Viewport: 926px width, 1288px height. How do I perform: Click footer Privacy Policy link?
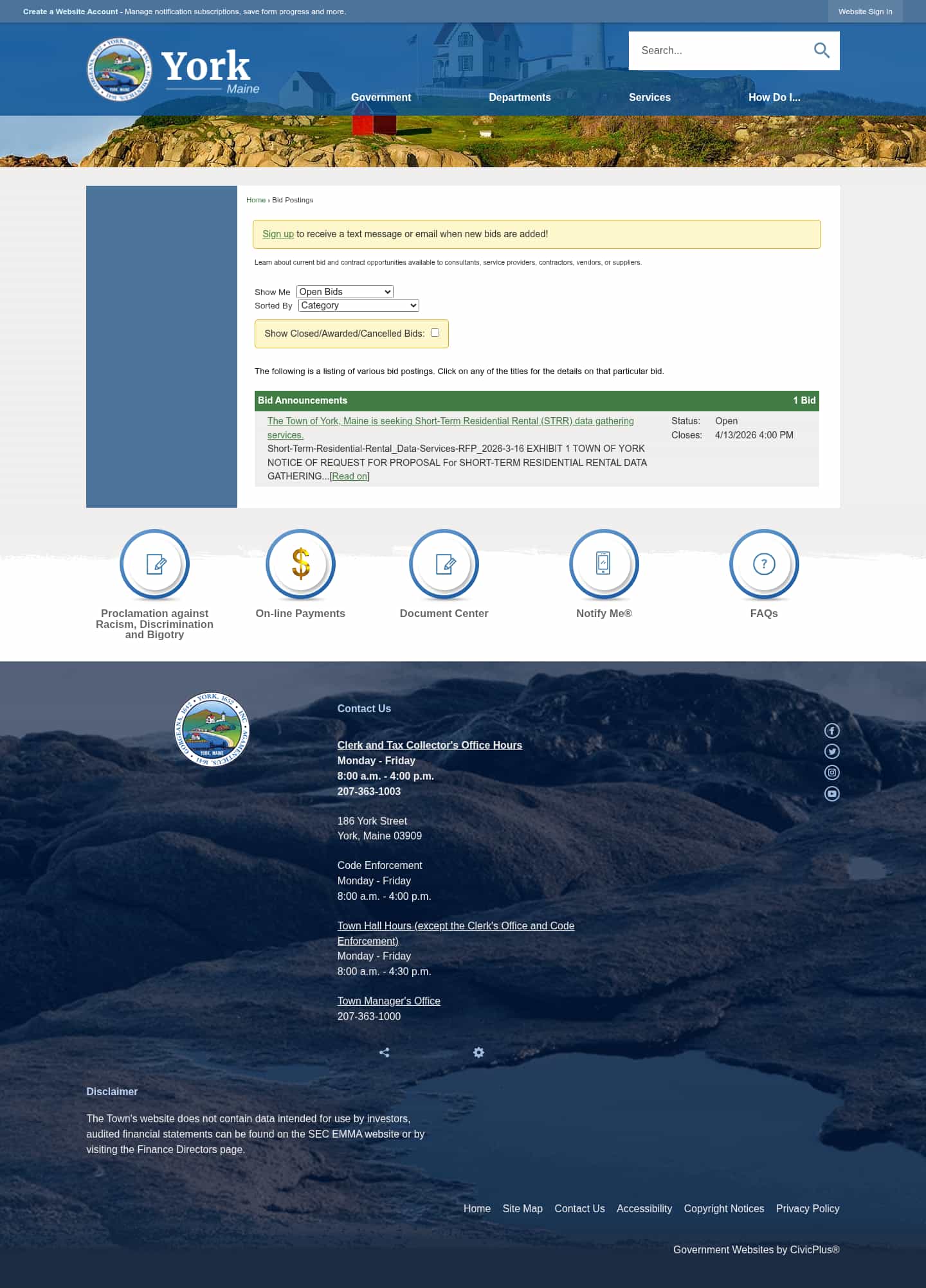click(x=808, y=1208)
